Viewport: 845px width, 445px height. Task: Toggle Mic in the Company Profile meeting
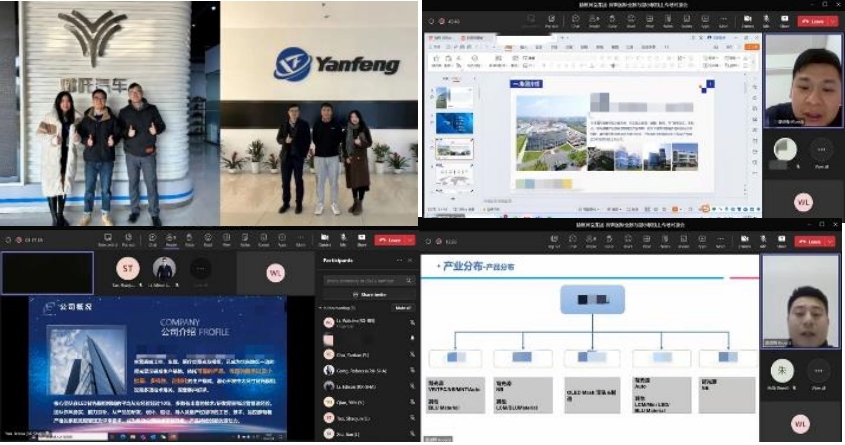coord(343,240)
